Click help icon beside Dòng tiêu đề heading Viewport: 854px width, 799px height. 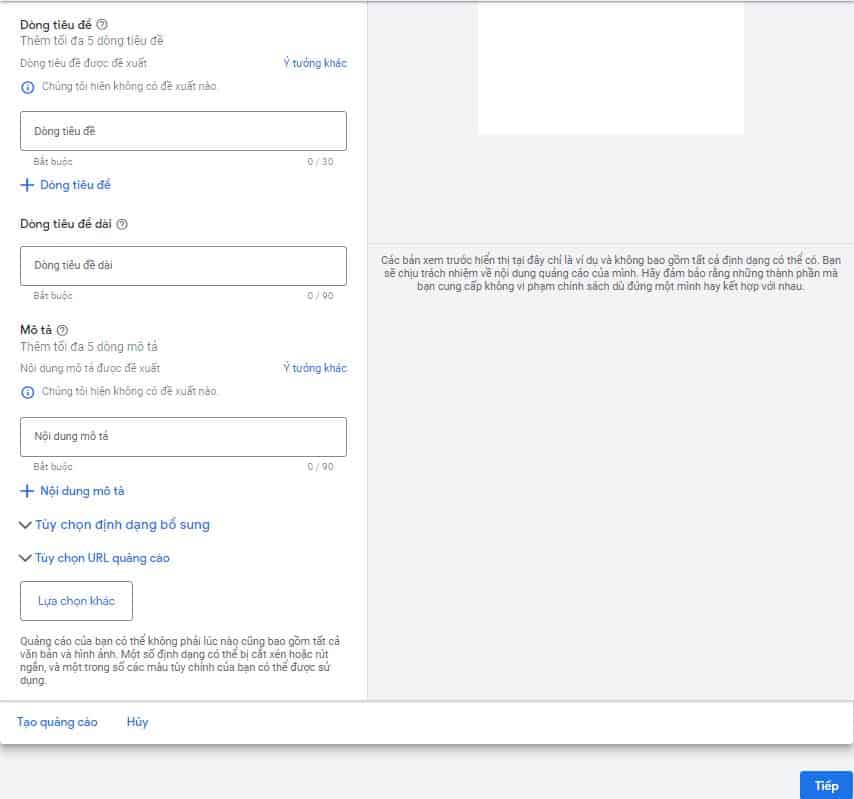pos(102,24)
